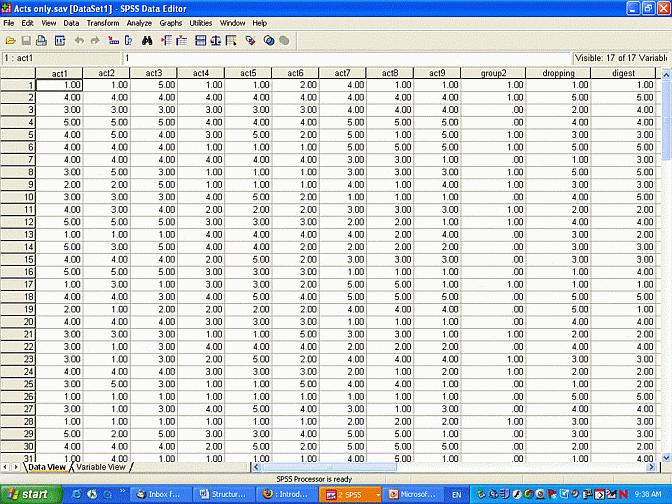
Task: Click the Go to Case icon
Action: (114, 41)
